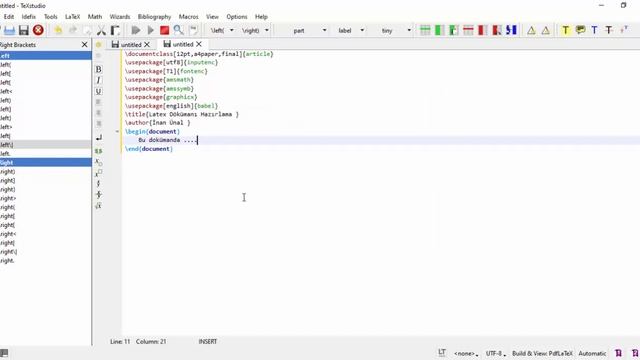Open the Macros menu
Viewport: 640px width, 360px height.
(189, 17)
